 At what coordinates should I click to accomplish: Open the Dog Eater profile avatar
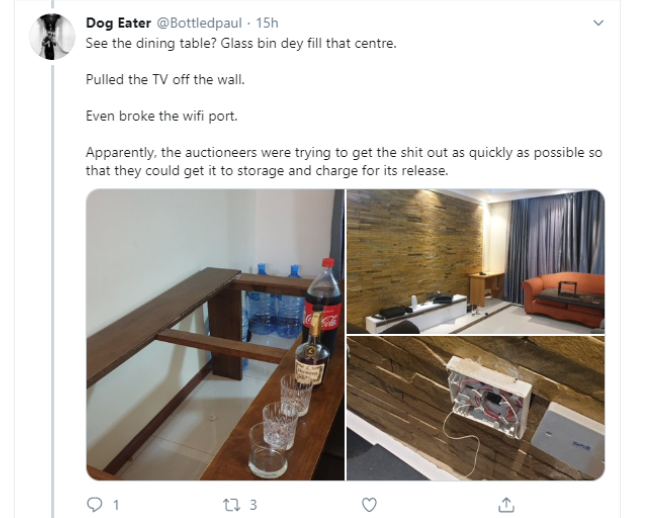pyautogui.click(x=52, y=37)
